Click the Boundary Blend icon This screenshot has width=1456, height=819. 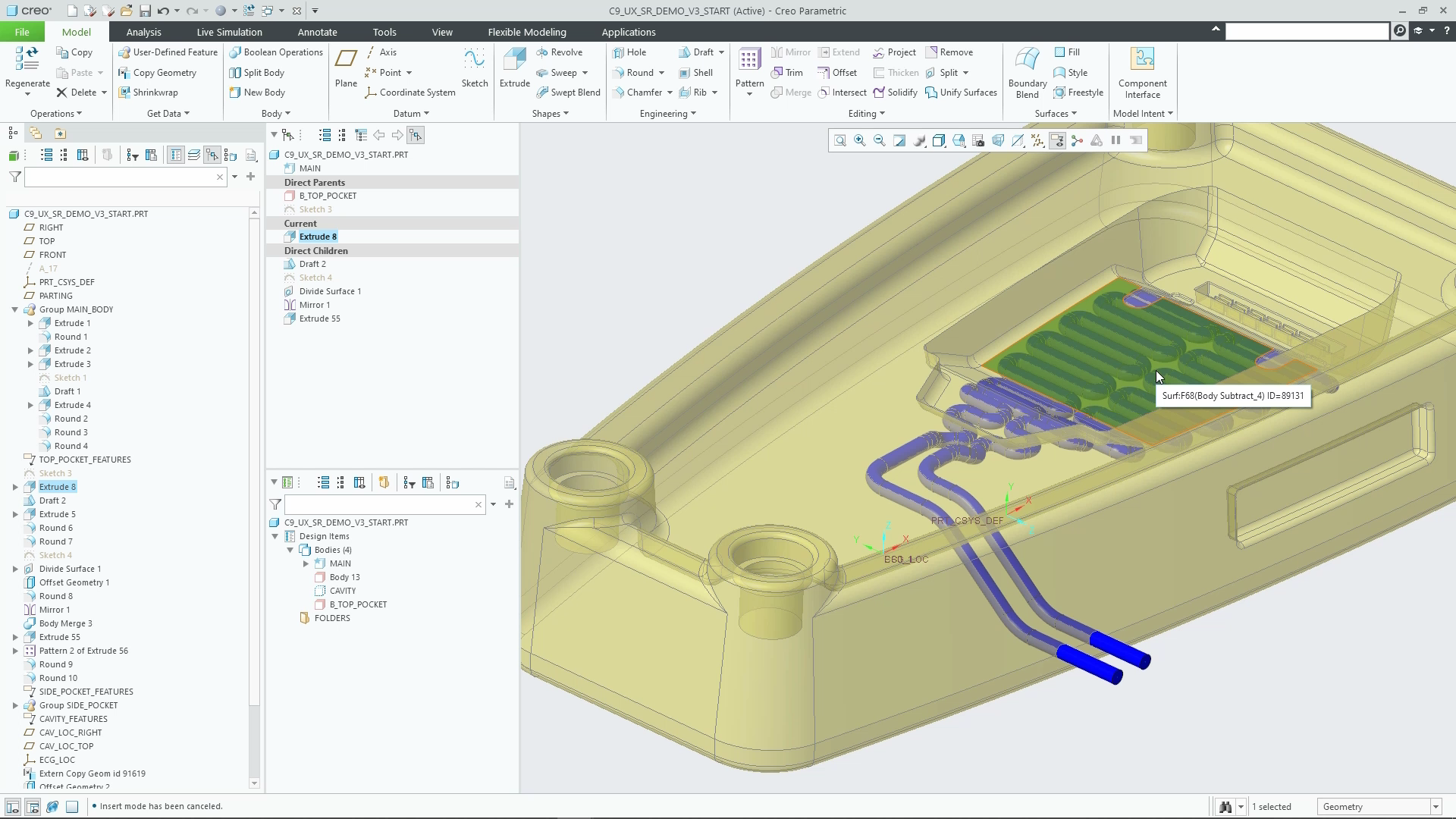[1027, 60]
